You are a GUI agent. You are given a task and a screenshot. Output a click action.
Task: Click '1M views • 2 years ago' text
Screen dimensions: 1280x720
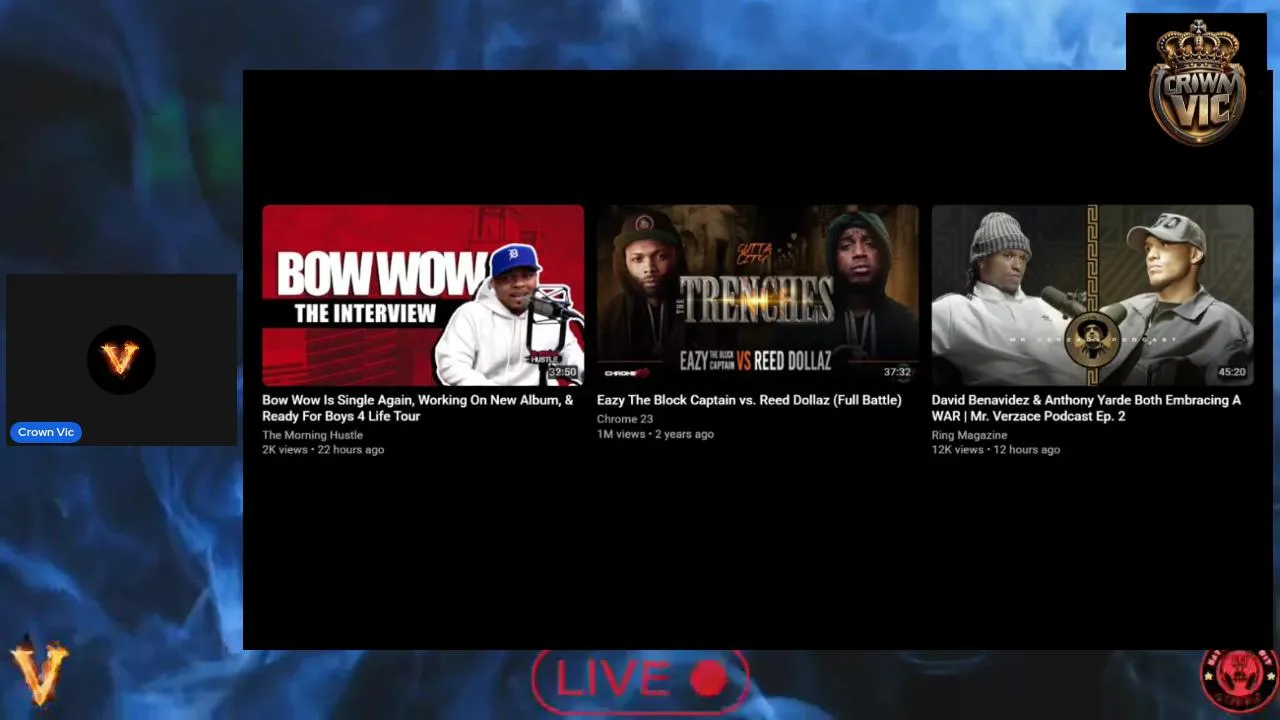pos(655,434)
